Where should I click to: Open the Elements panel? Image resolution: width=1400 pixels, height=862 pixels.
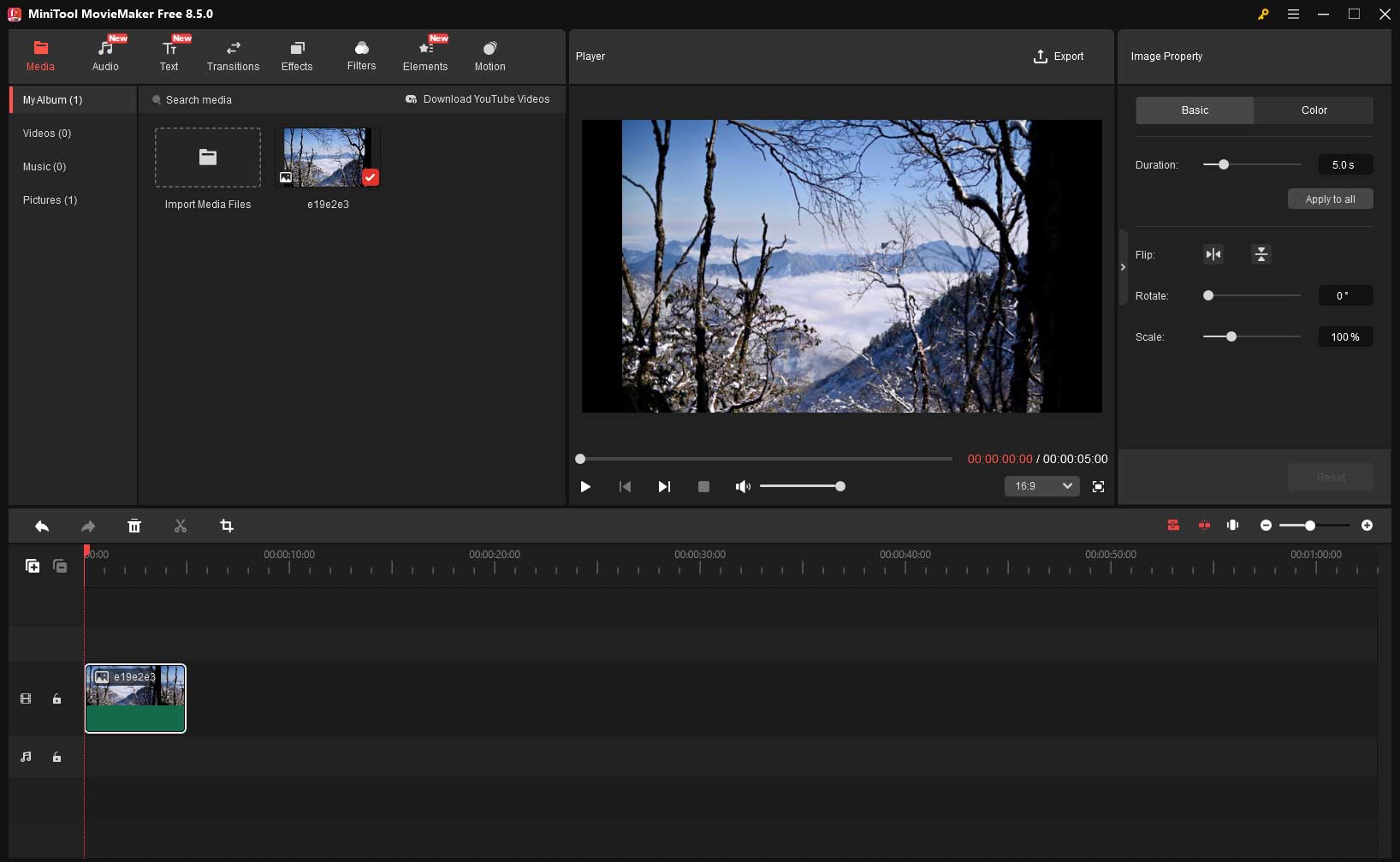[425, 56]
